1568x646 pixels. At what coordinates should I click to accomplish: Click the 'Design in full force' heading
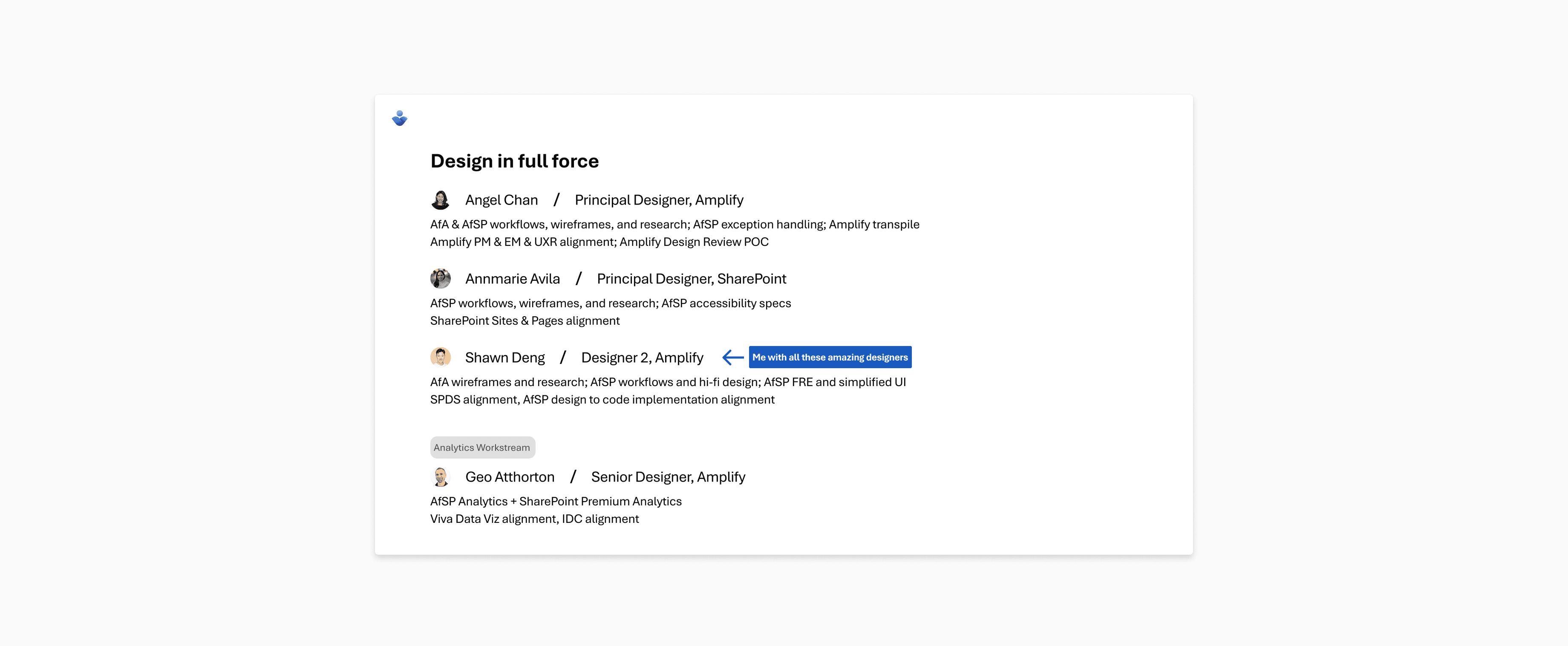tap(514, 161)
